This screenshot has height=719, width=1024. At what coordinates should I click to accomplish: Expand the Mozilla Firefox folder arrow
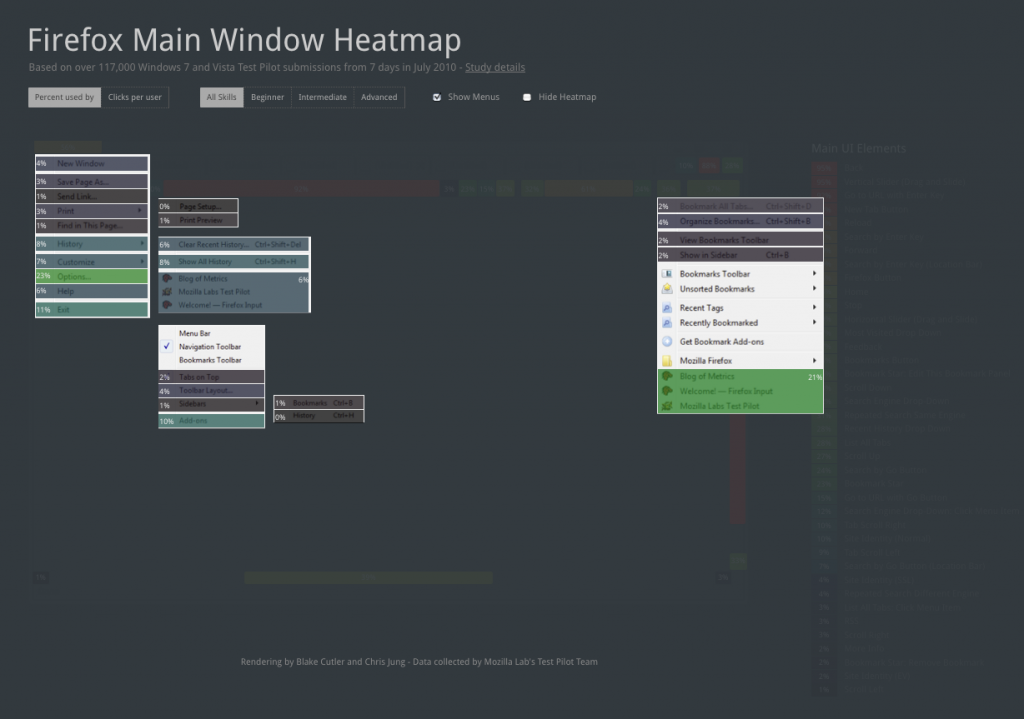(x=814, y=360)
